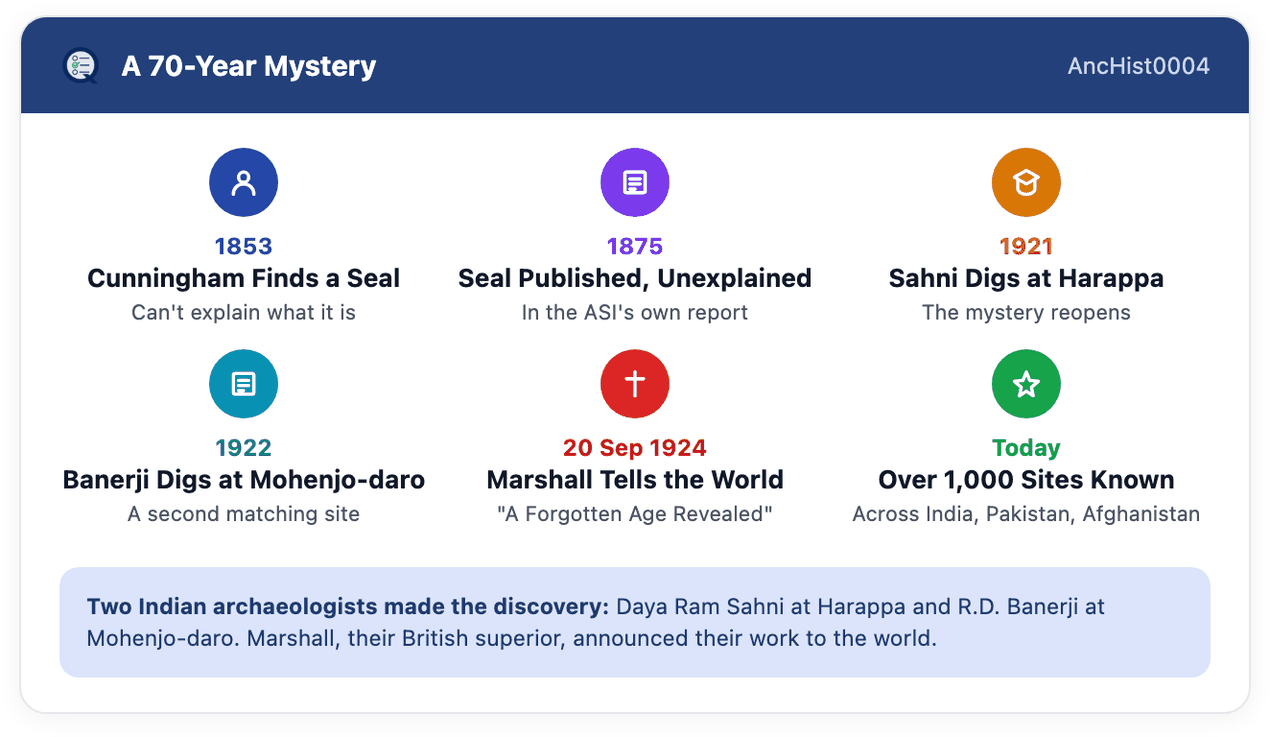Select the 1922 year label

click(243, 448)
